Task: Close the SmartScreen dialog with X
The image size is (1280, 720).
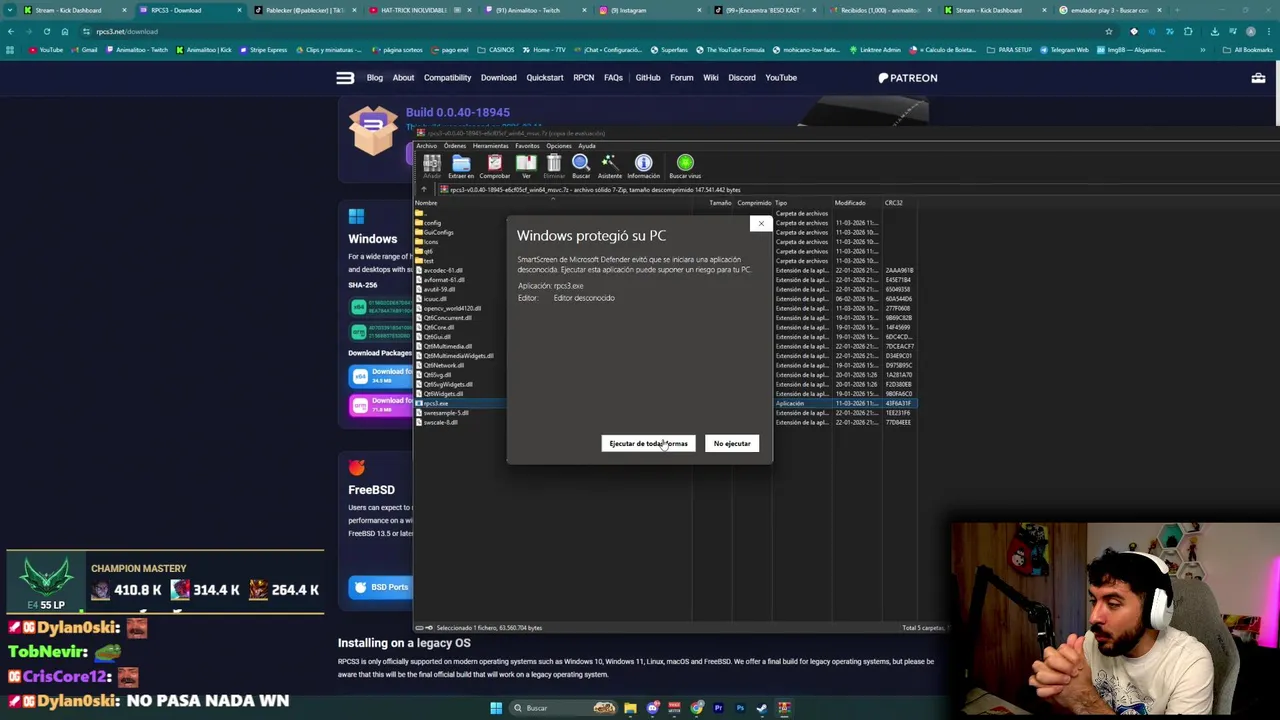Action: tap(761, 224)
